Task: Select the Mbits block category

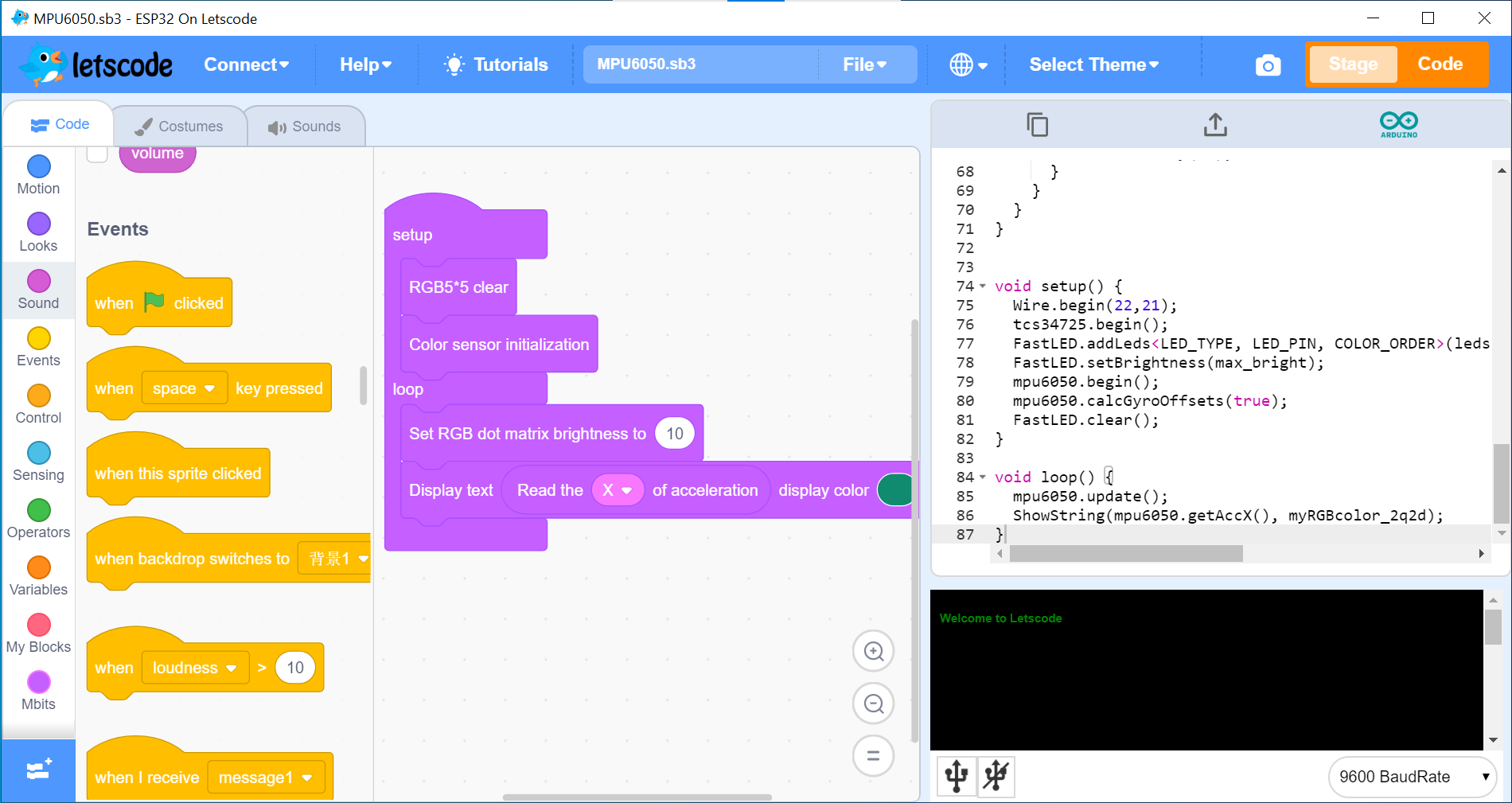Action: pyautogui.click(x=38, y=691)
